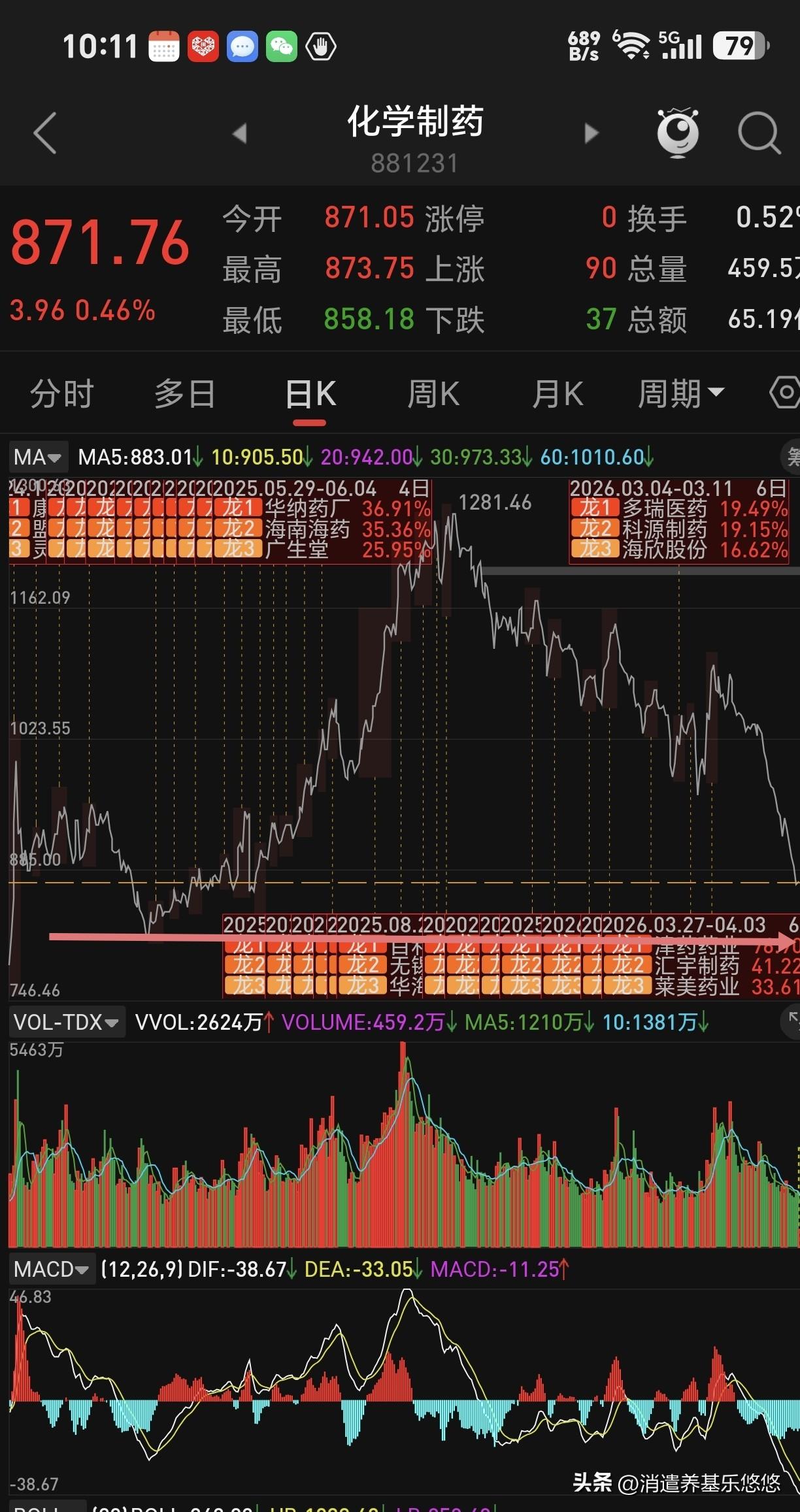This screenshot has height=1512, width=800.
Task: Tap the 总额 label
Action: tap(657, 320)
